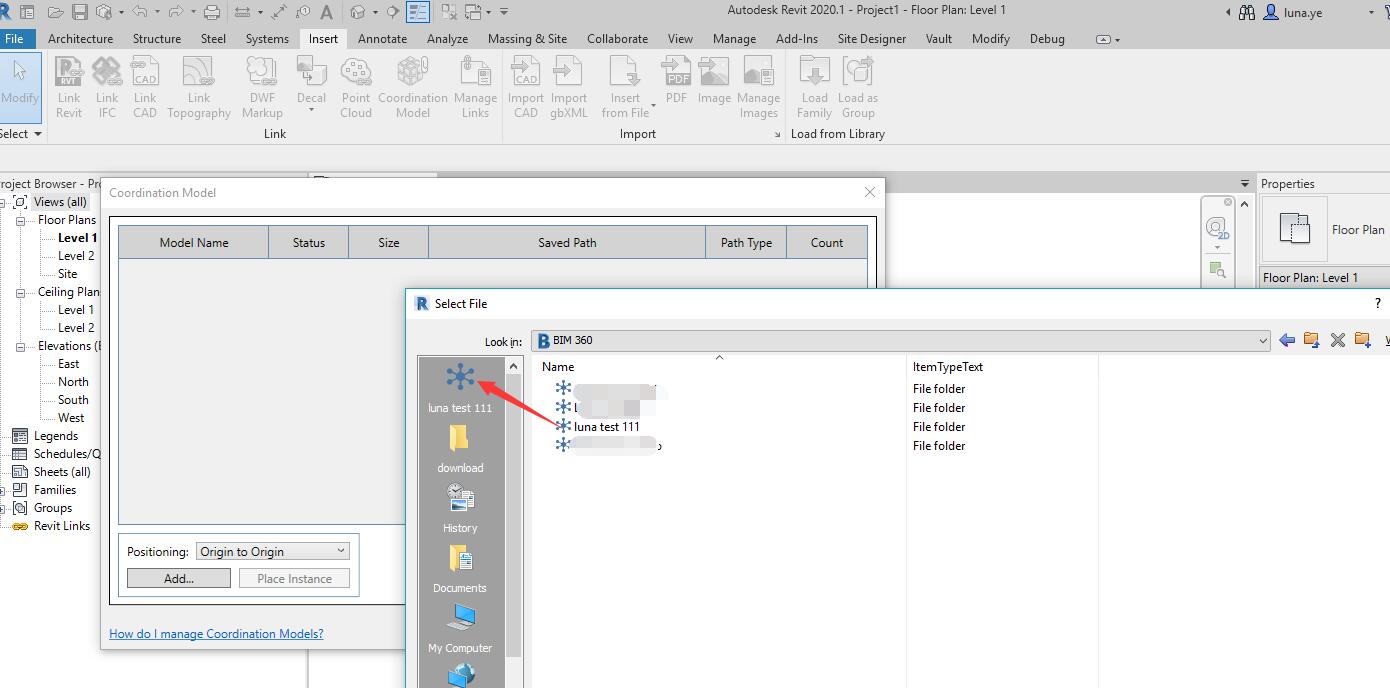Click the blue Back arrow in Select File
This screenshot has width=1390, height=688.
[x=1287, y=340]
